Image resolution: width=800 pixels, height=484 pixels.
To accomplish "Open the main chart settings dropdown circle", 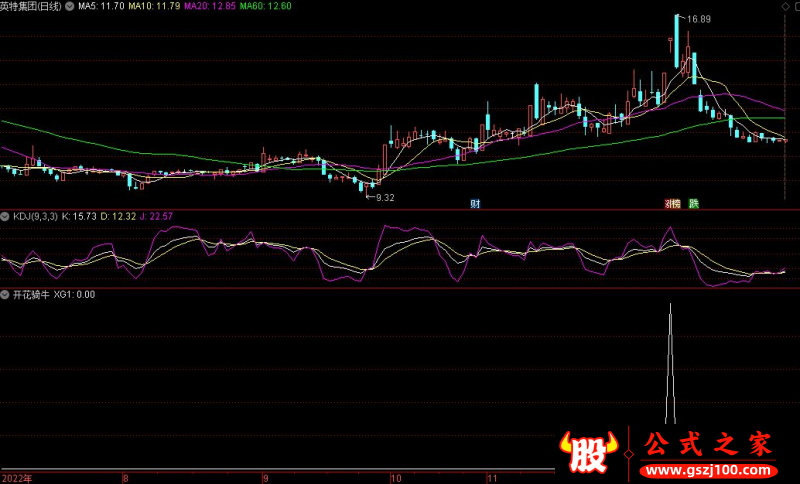I will pyautogui.click(x=68, y=6).
